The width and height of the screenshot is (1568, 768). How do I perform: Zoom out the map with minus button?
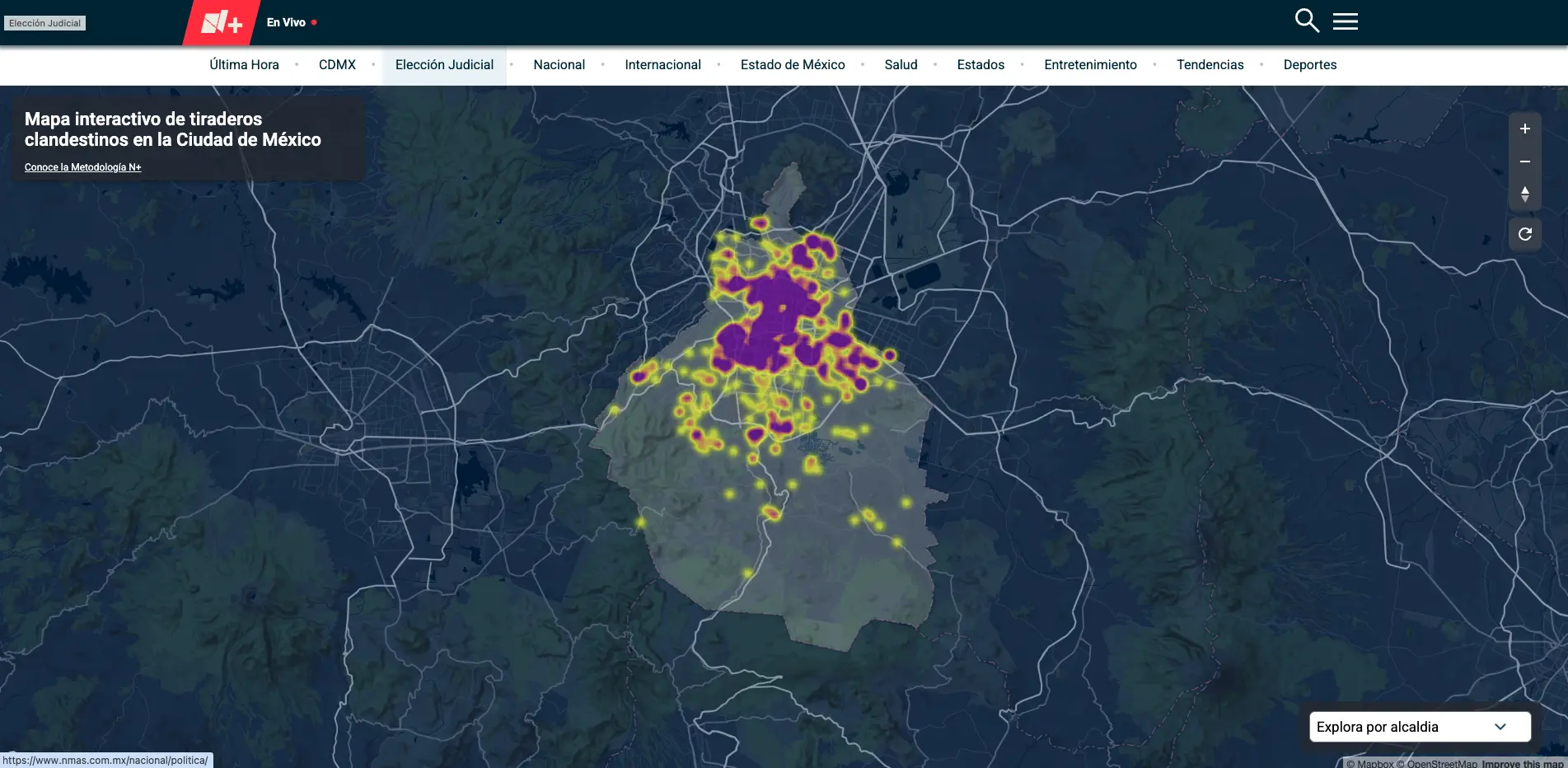coord(1524,162)
